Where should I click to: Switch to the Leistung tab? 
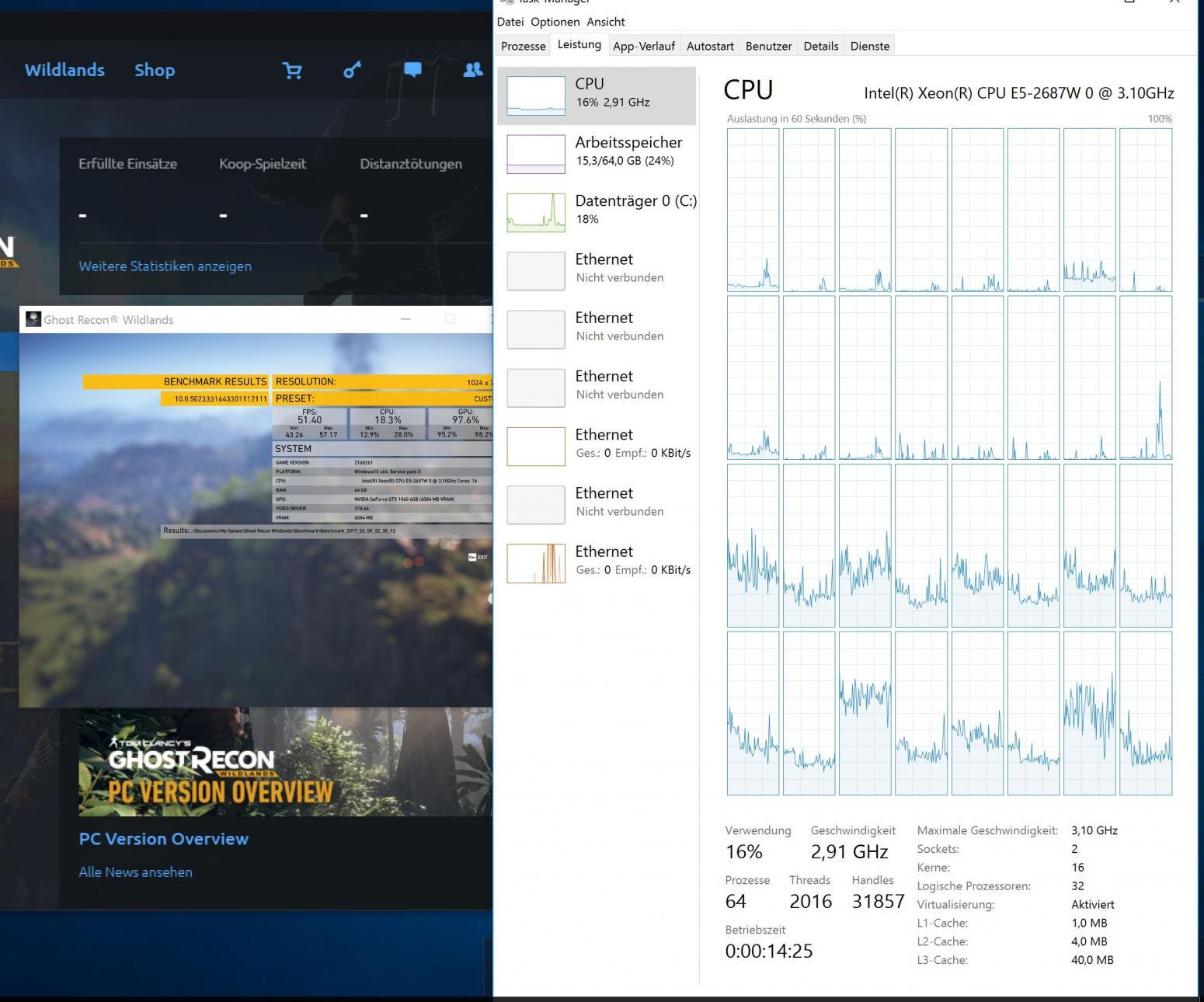pos(579,44)
